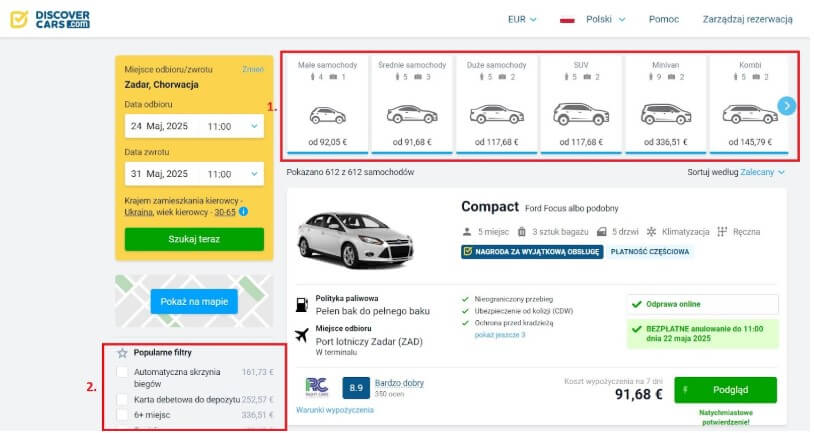Viewport: 814px width, 433px height.
Task: Click the Pokaż na mapie button
Action: pyautogui.click(x=194, y=302)
